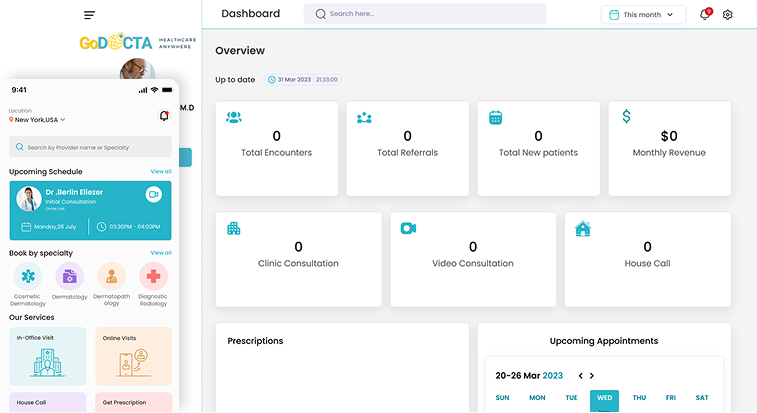Click View all next to Upcoming Schedule
The image size is (757, 413).
[x=160, y=171]
